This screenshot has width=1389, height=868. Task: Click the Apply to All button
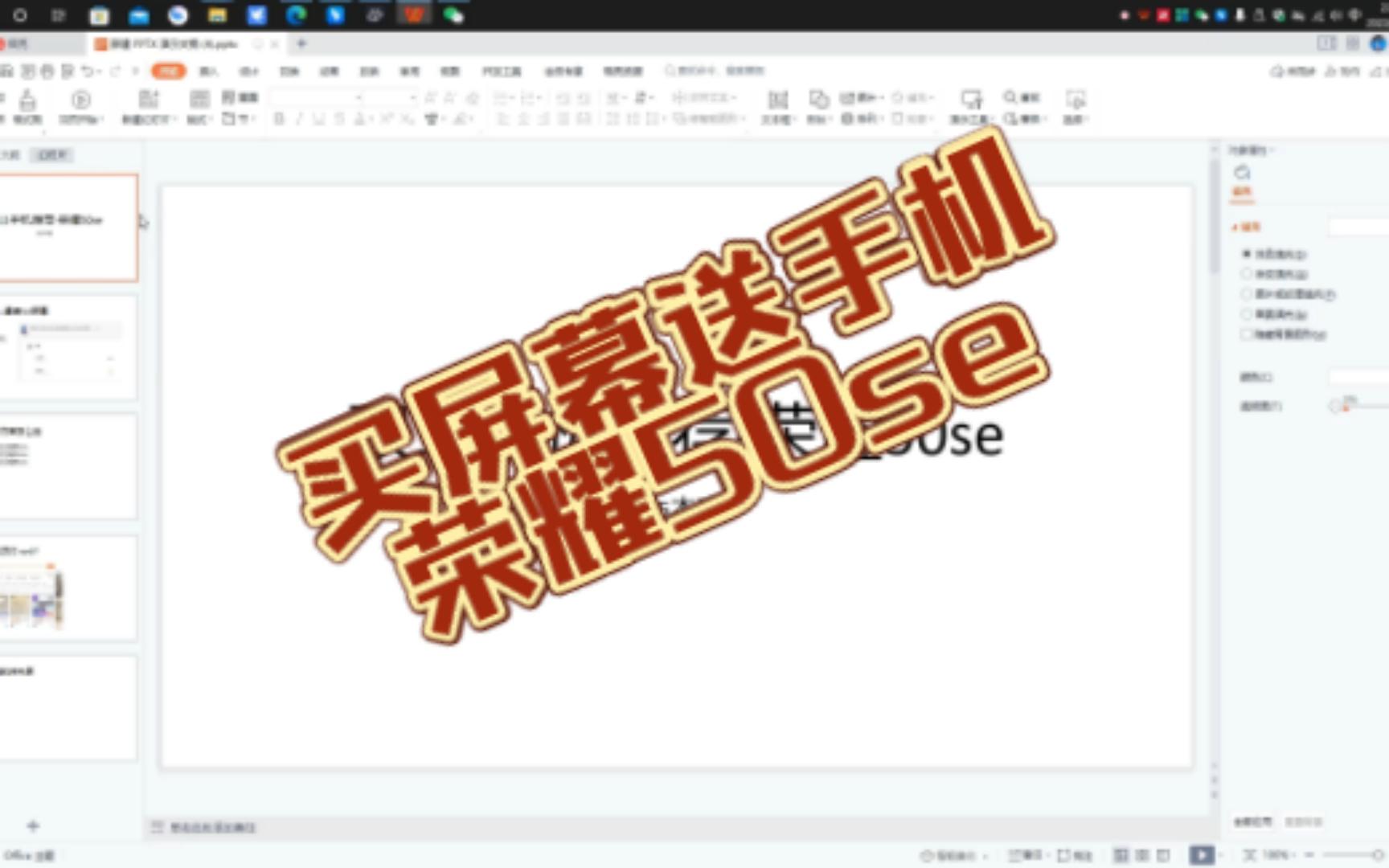tap(1253, 822)
